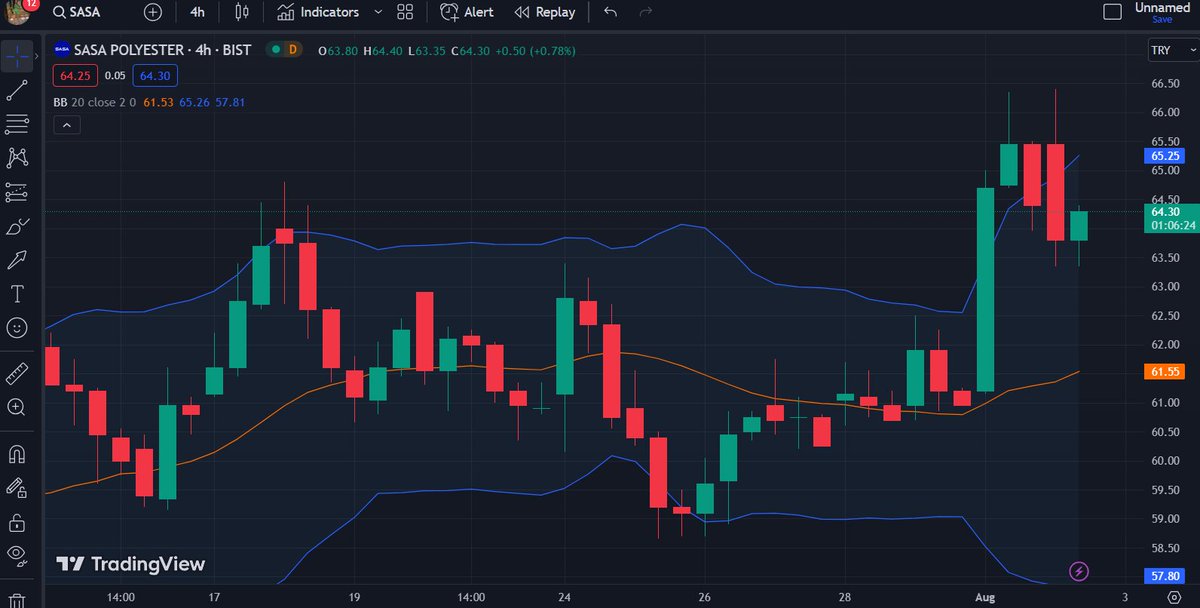Click the purple lightning bolt icon

point(1078,572)
